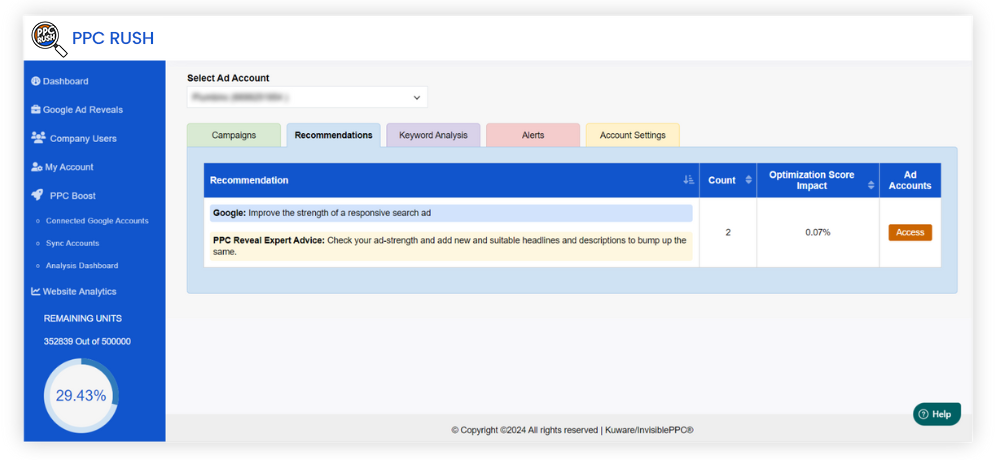Click the count value 2 cell
1000x460 pixels.
click(x=728, y=232)
